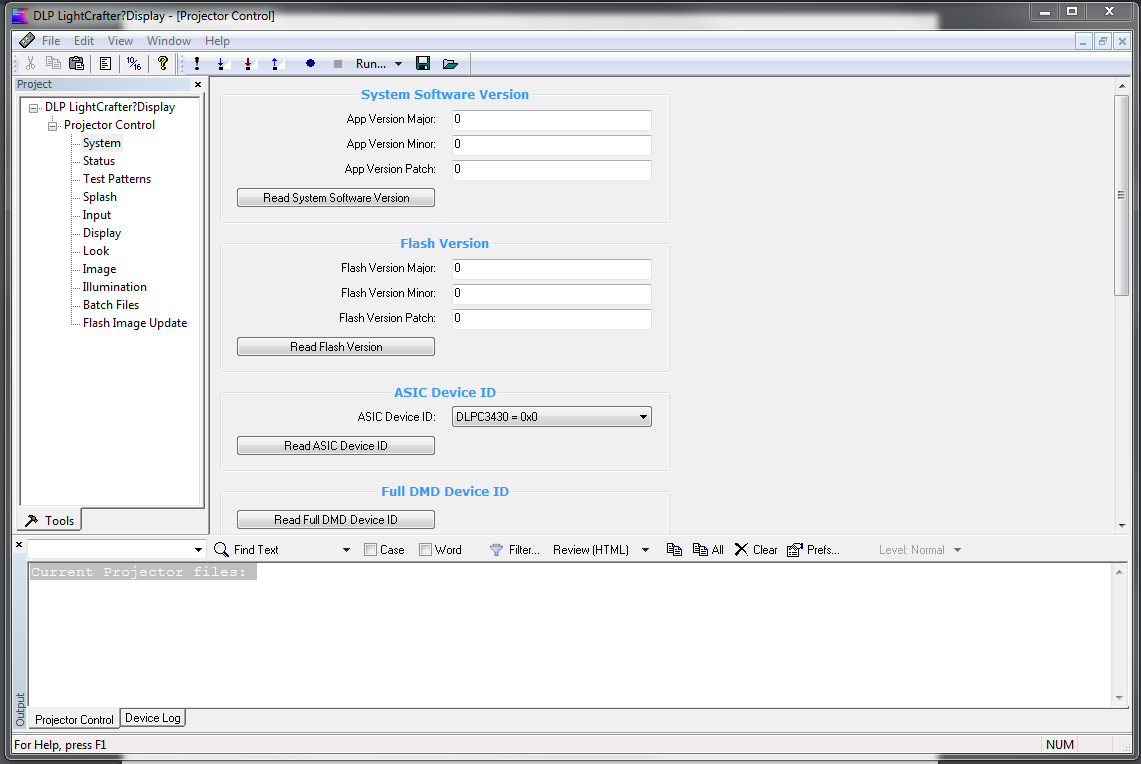Select Display in the project tree
The height and width of the screenshot is (764, 1141).
[x=102, y=233]
